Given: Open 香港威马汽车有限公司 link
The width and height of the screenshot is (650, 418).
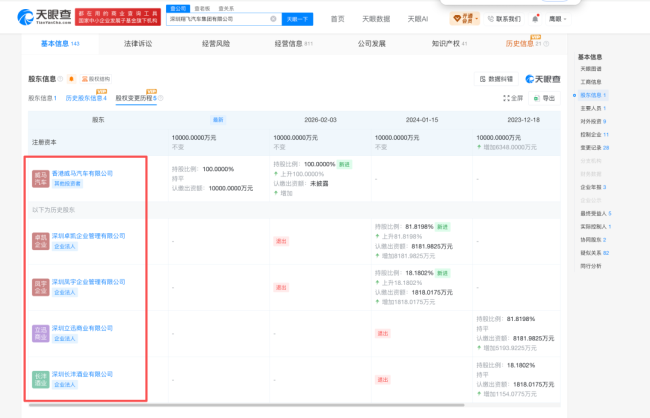Looking at the screenshot, I should (x=82, y=173).
